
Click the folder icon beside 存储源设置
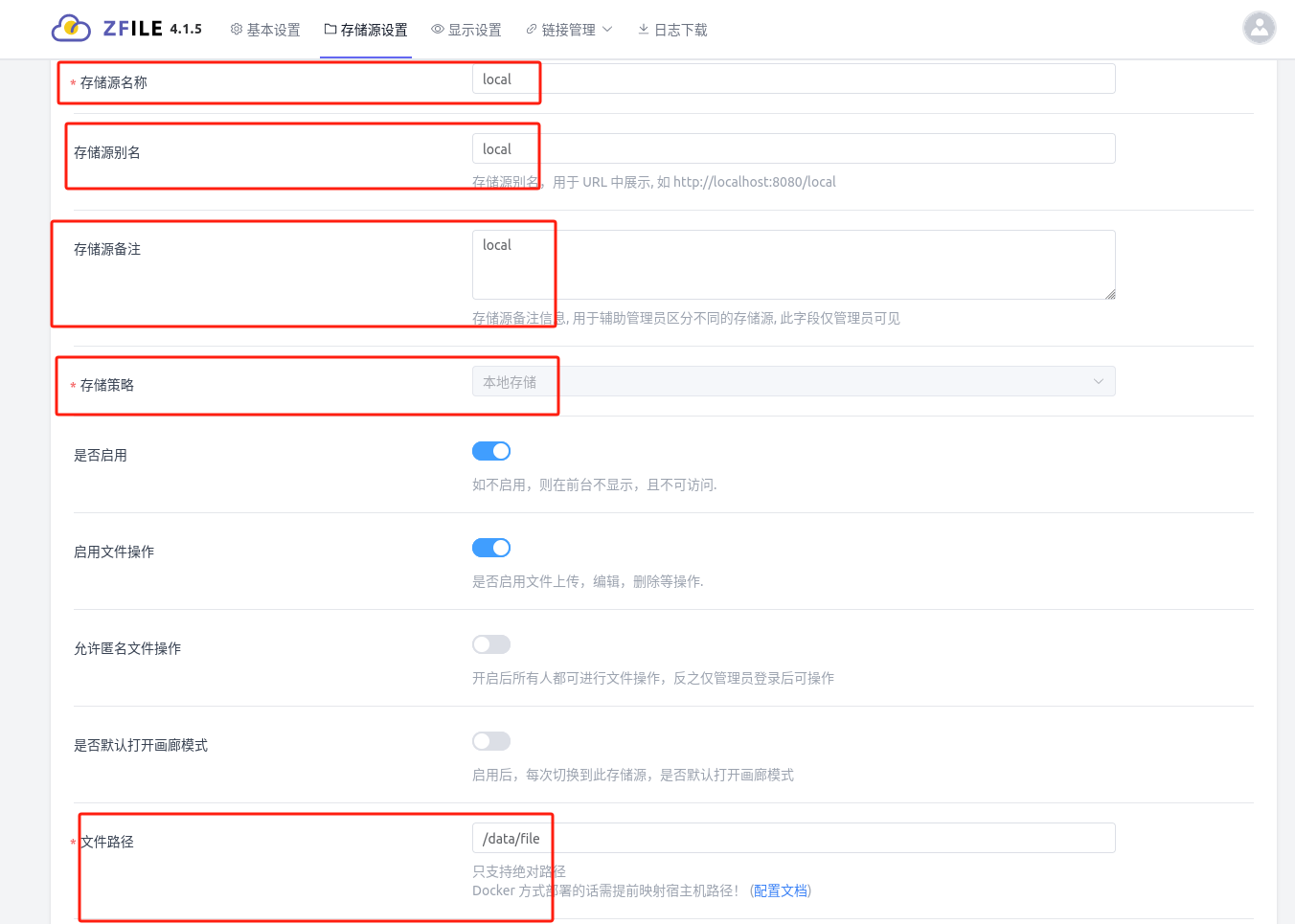(330, 29)
